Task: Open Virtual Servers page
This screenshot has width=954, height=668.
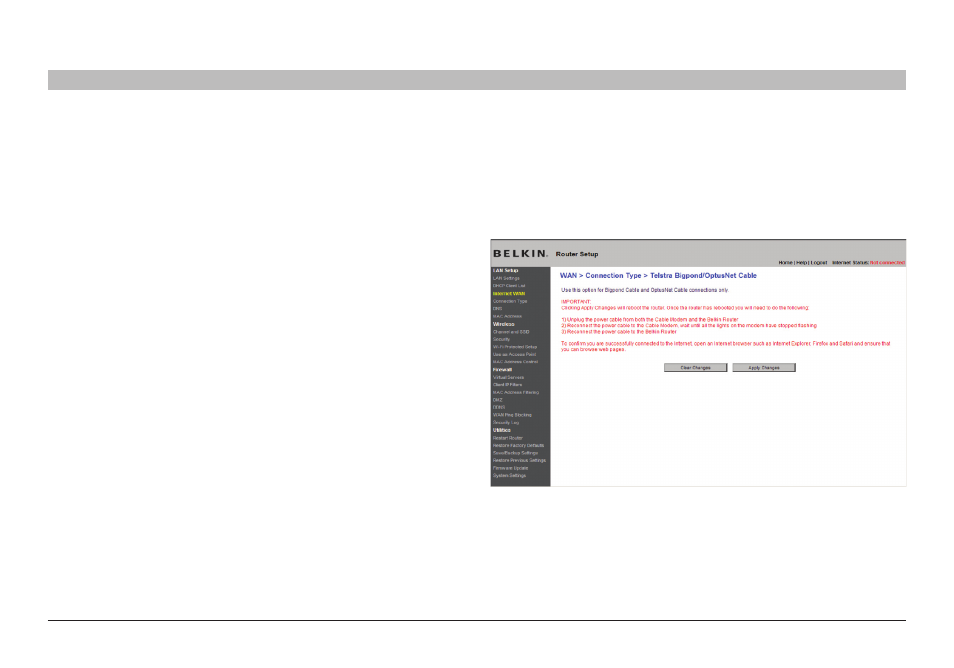Action: tap(508, 377)
